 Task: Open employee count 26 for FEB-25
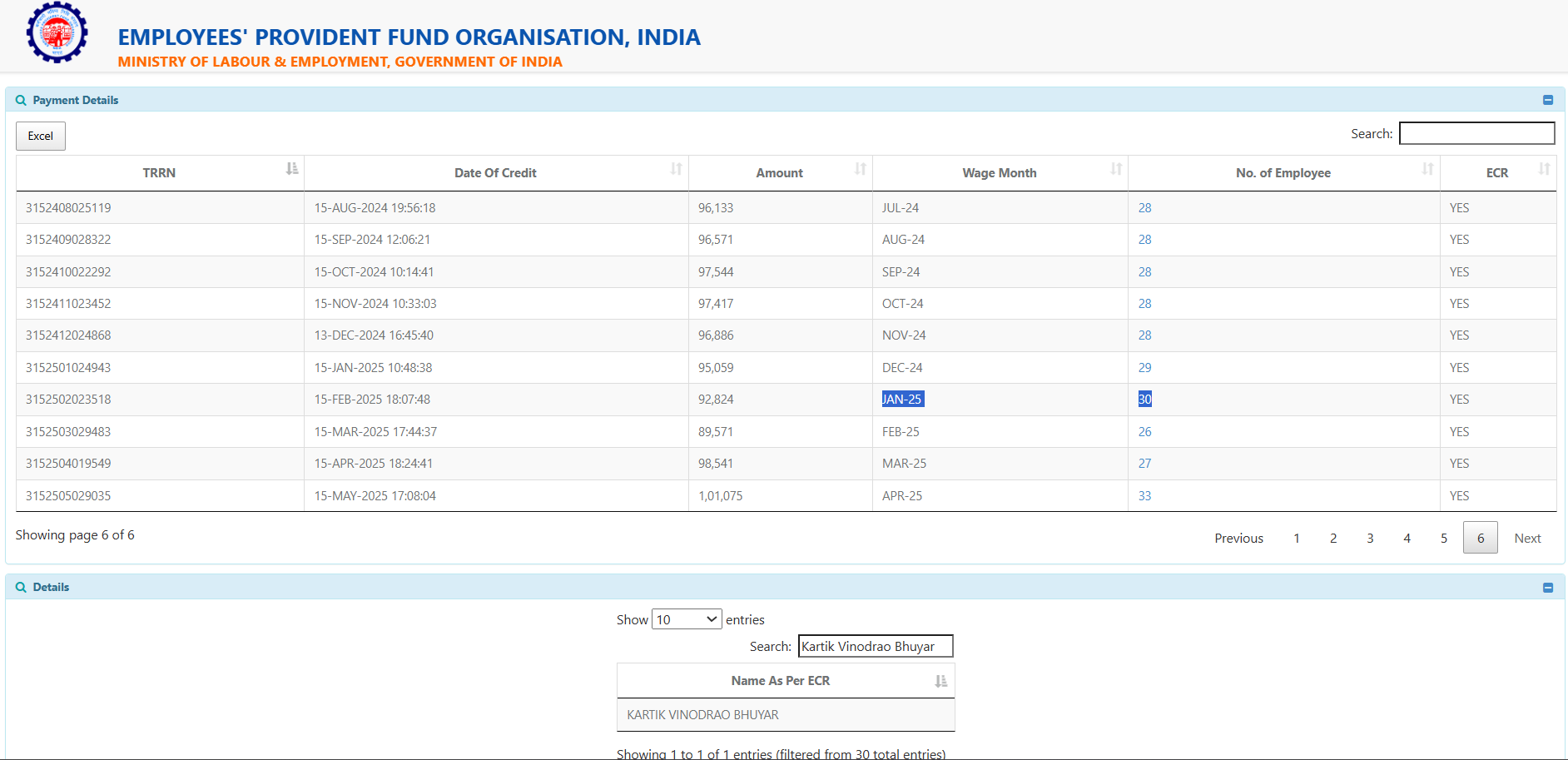coord(1145,432)
